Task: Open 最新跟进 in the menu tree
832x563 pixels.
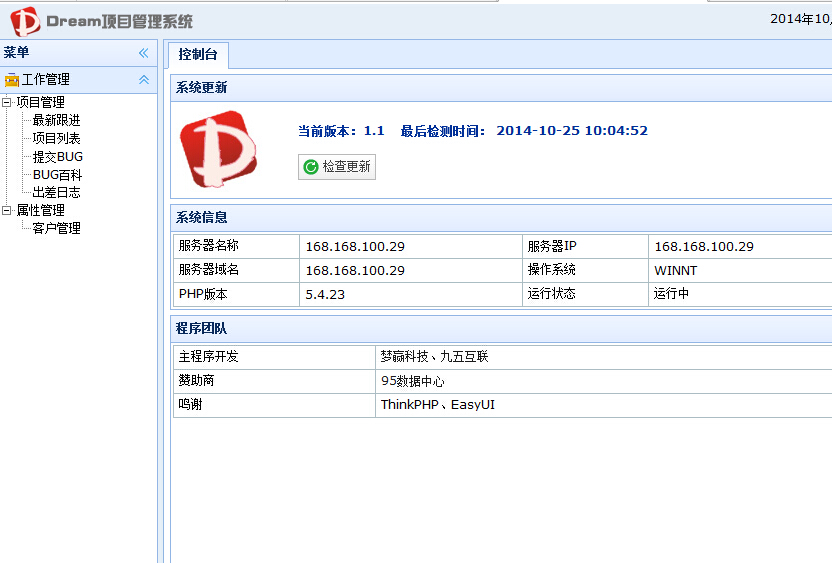Action: [56, 120]
